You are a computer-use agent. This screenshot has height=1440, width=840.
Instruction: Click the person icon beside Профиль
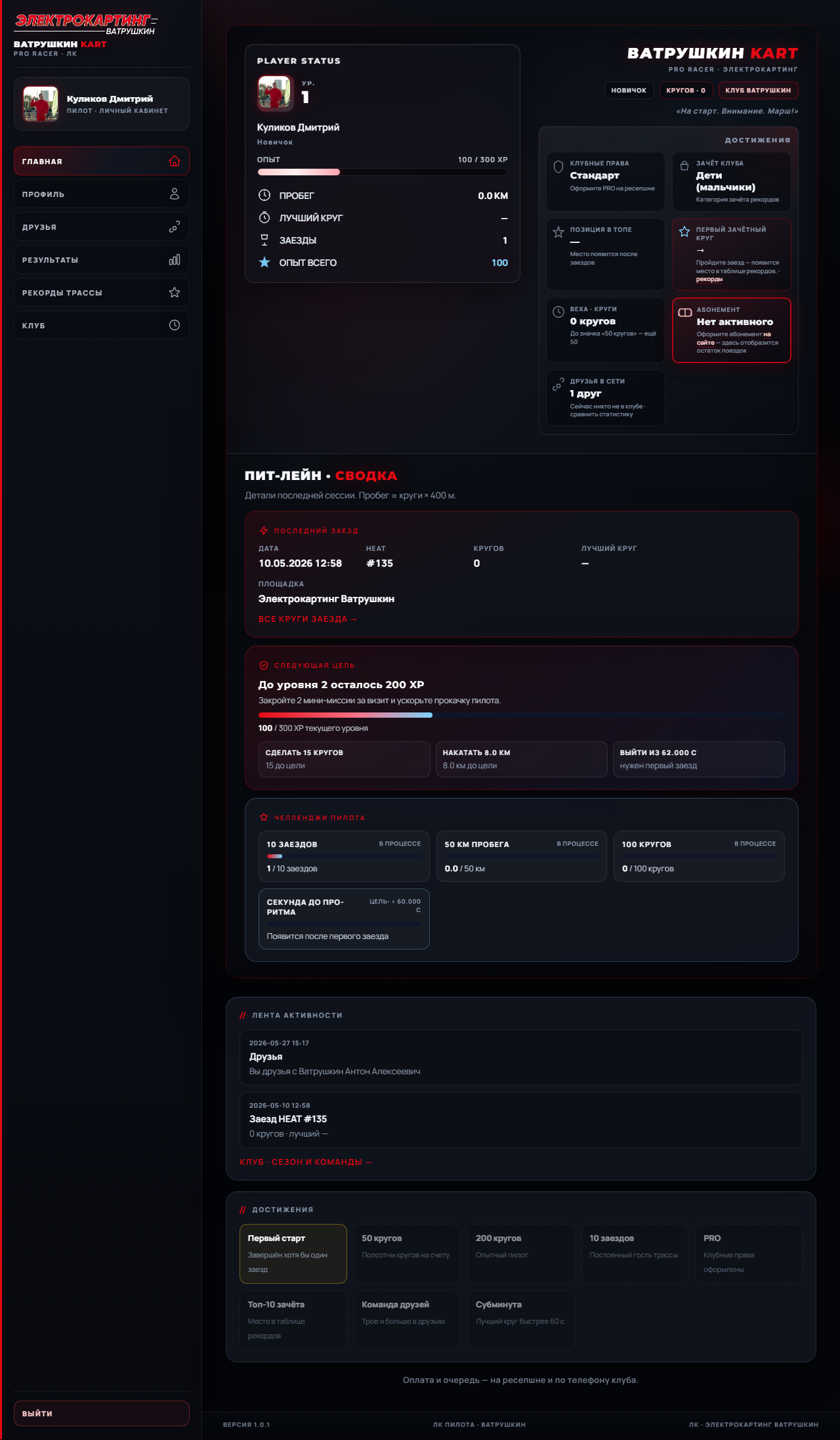pyautogui.click(x=175, y=194)
